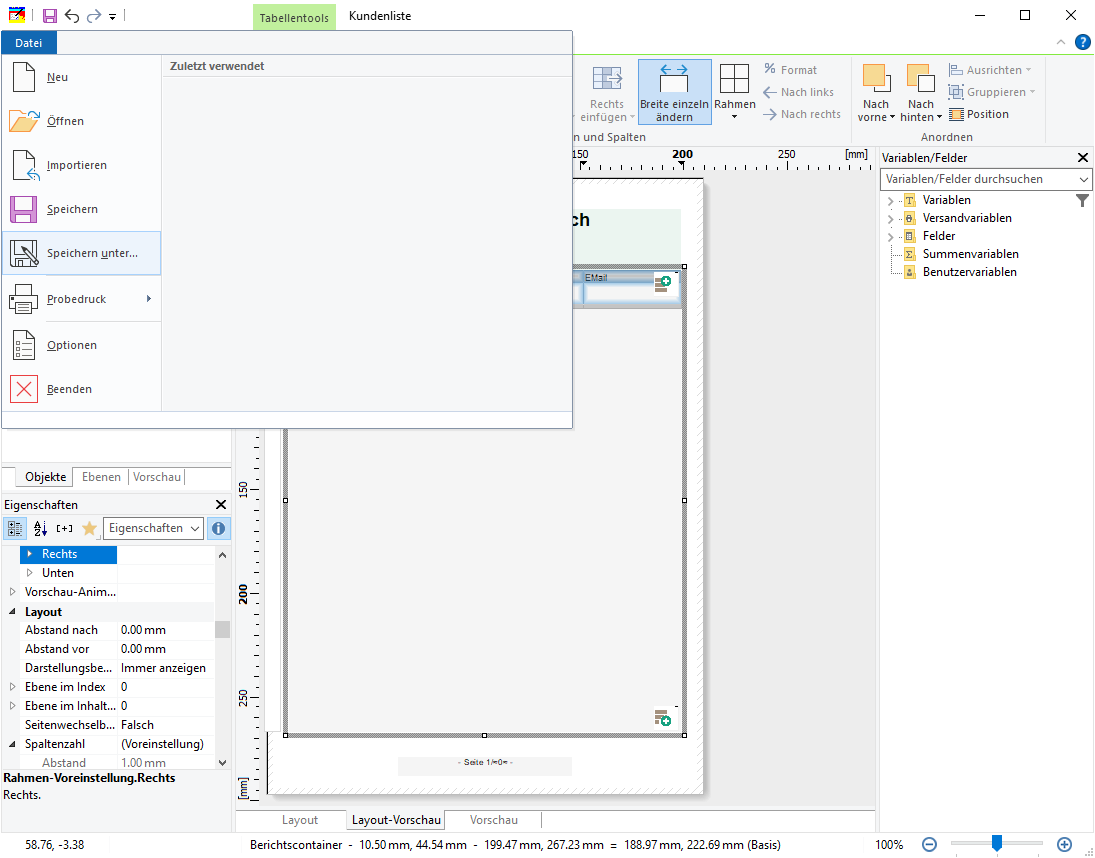Viewport: 1095px width, 858px height.
Task: Collapse the ribbon with the chevron
Action: [1061, 43]
